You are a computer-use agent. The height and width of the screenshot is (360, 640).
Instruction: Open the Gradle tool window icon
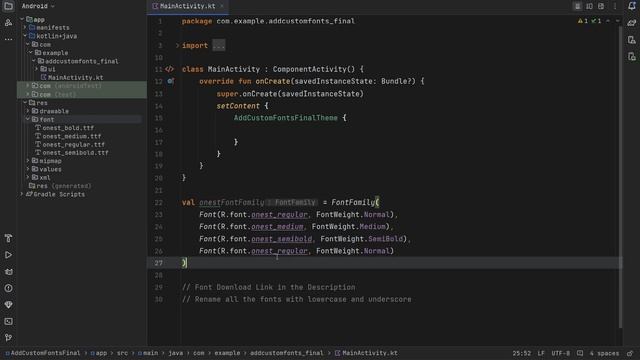click(632, 23)
